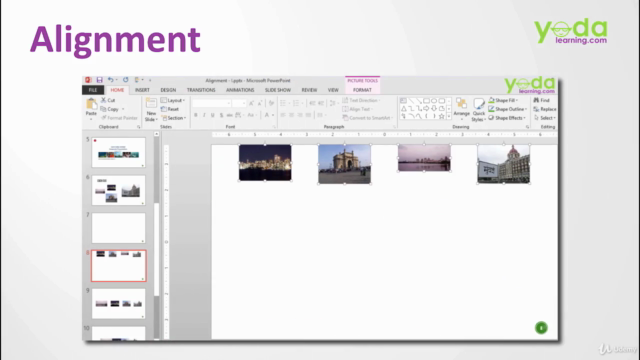Switch to the SLIDE SHOW tab
Viewport: 640px width, 360px height.
pyautogui.click(x=278, y=90)
